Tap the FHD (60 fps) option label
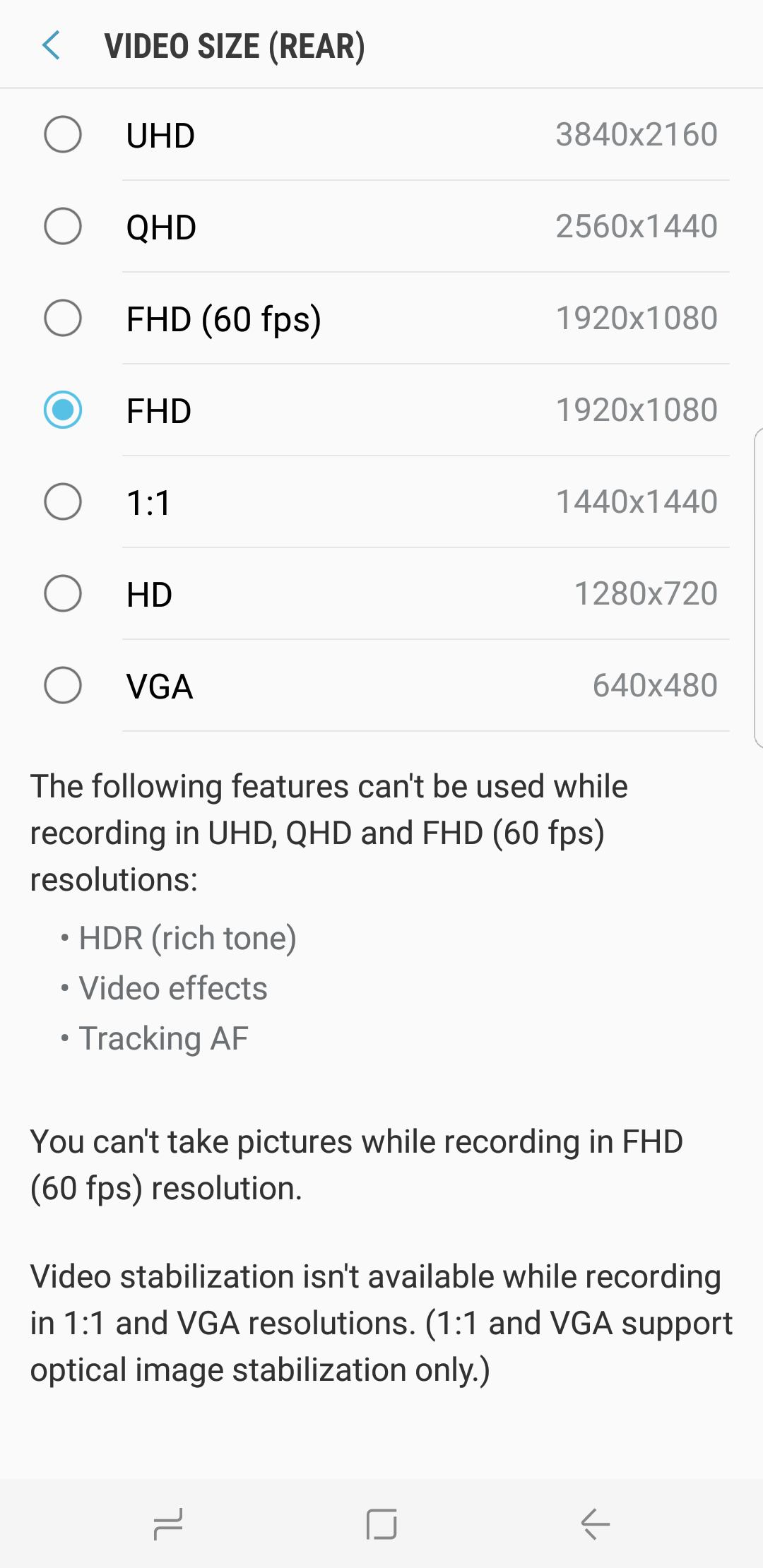Viewport: 763px width, 1568px height. click(223, 319)
